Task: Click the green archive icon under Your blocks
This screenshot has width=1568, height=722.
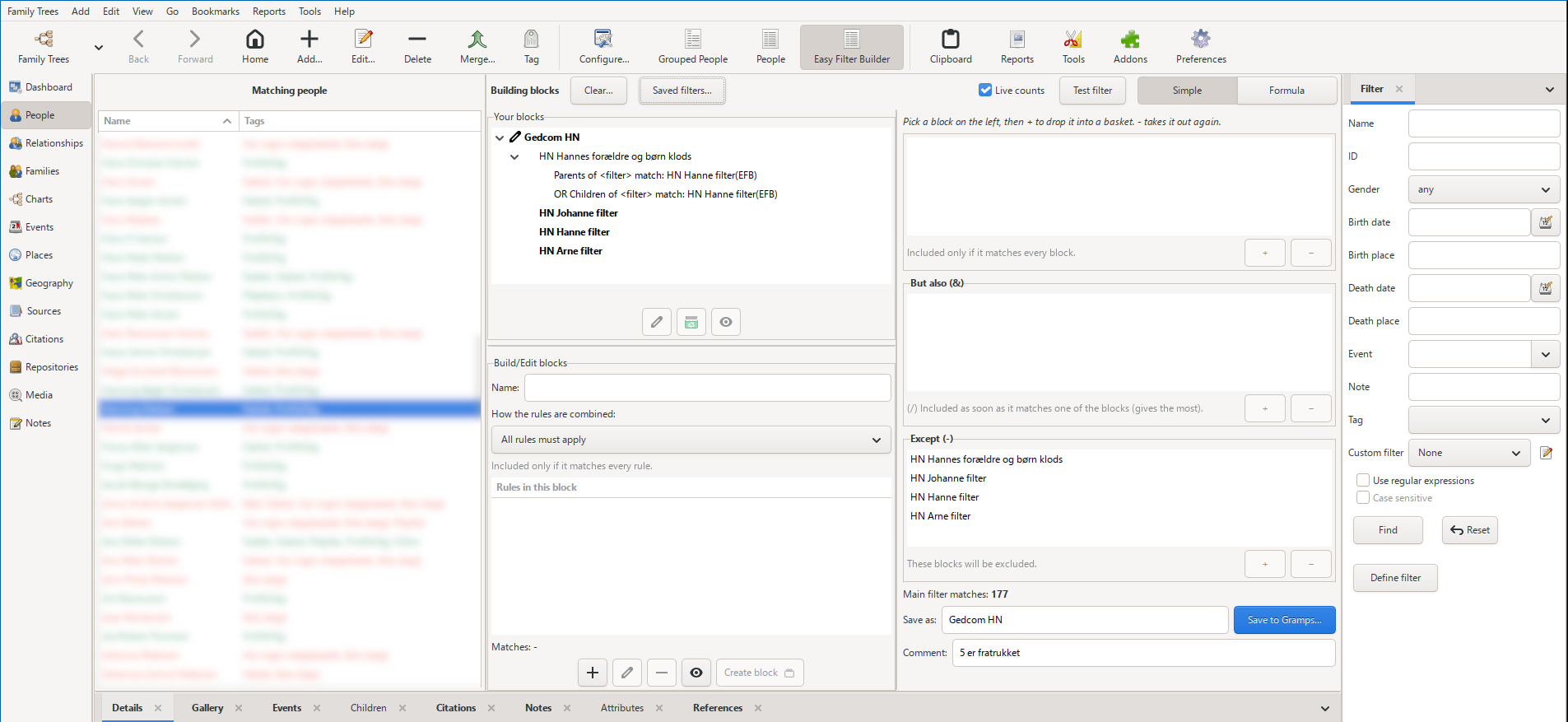Action: click(x=691, y=322)
